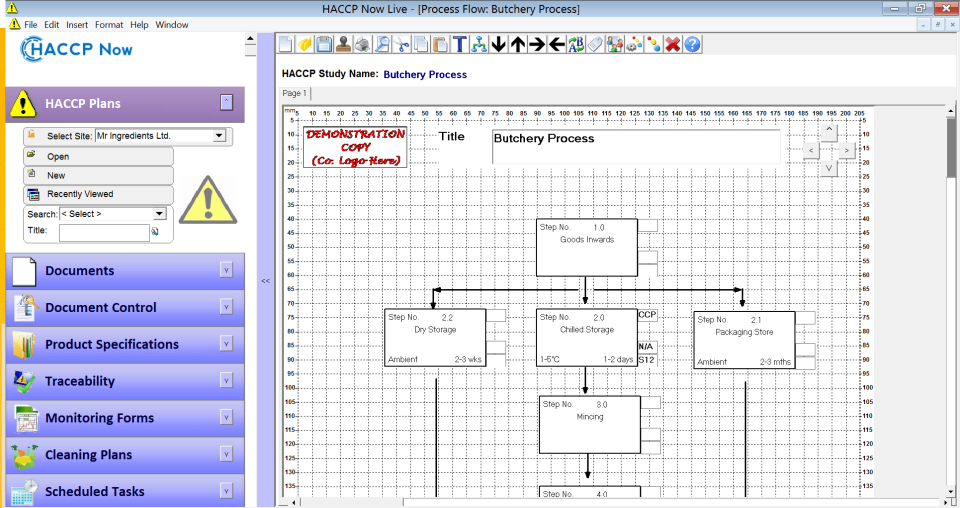This screenshot has width=960, height=508.
Task: Insert a text label with the T tool
Action: [460, 44]
